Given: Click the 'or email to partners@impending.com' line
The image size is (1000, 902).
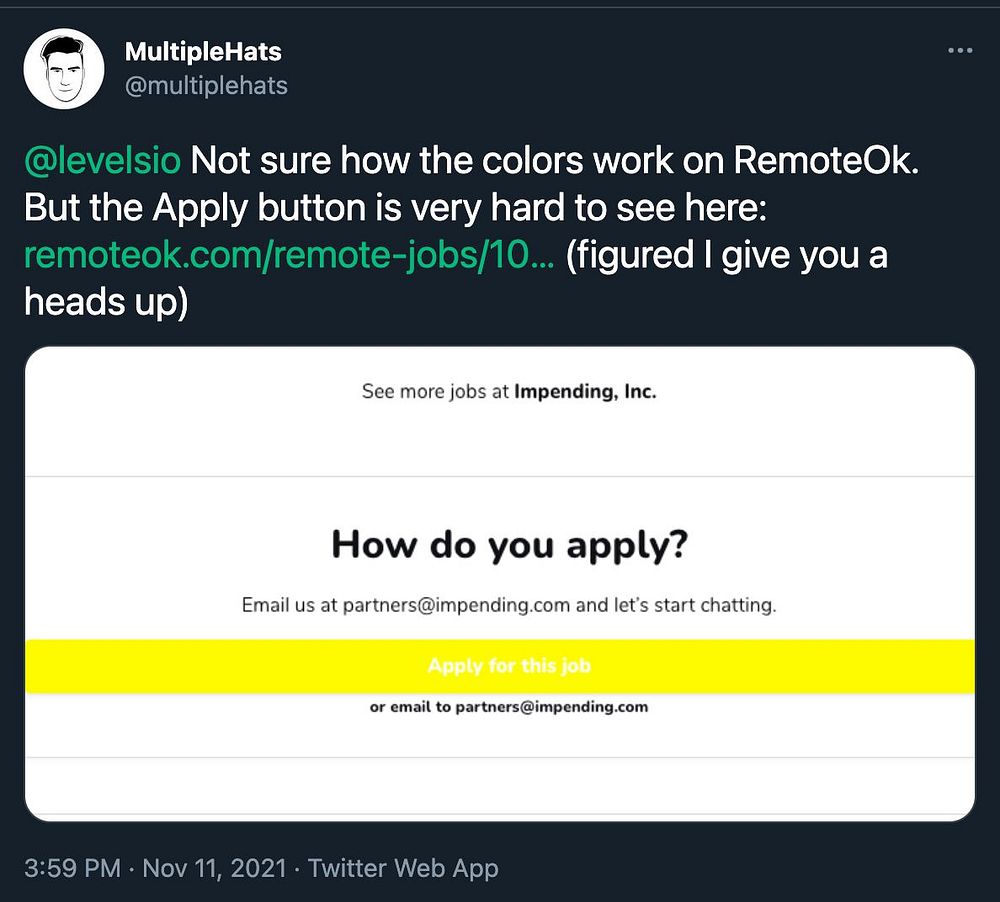Looking at the screenshot, I should coord(509,707).
